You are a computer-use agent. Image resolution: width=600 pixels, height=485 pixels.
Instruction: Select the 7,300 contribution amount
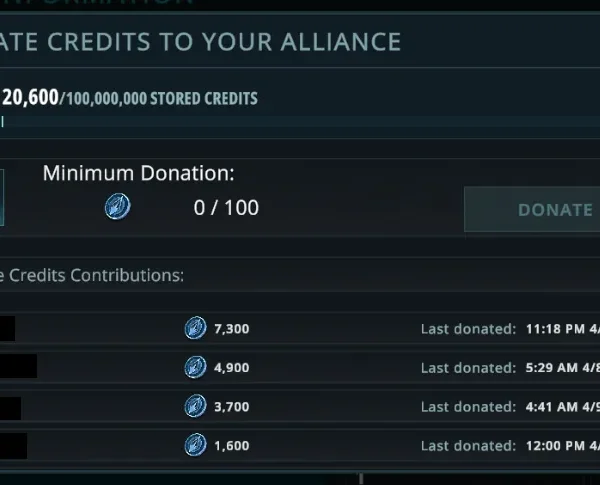tap(232, 329)
